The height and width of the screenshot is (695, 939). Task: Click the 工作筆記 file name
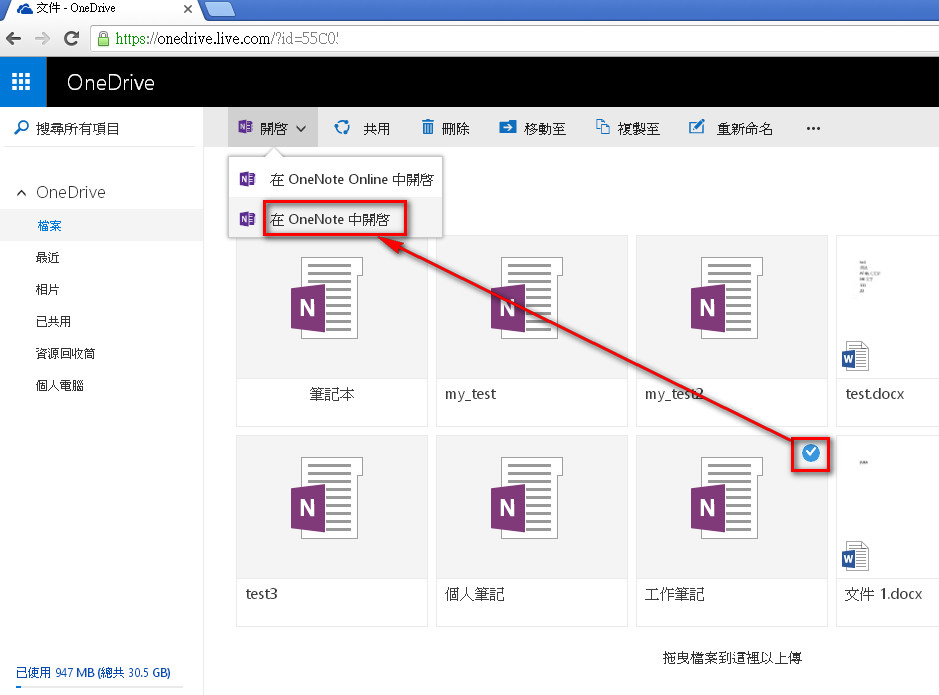tap(674, 594)
